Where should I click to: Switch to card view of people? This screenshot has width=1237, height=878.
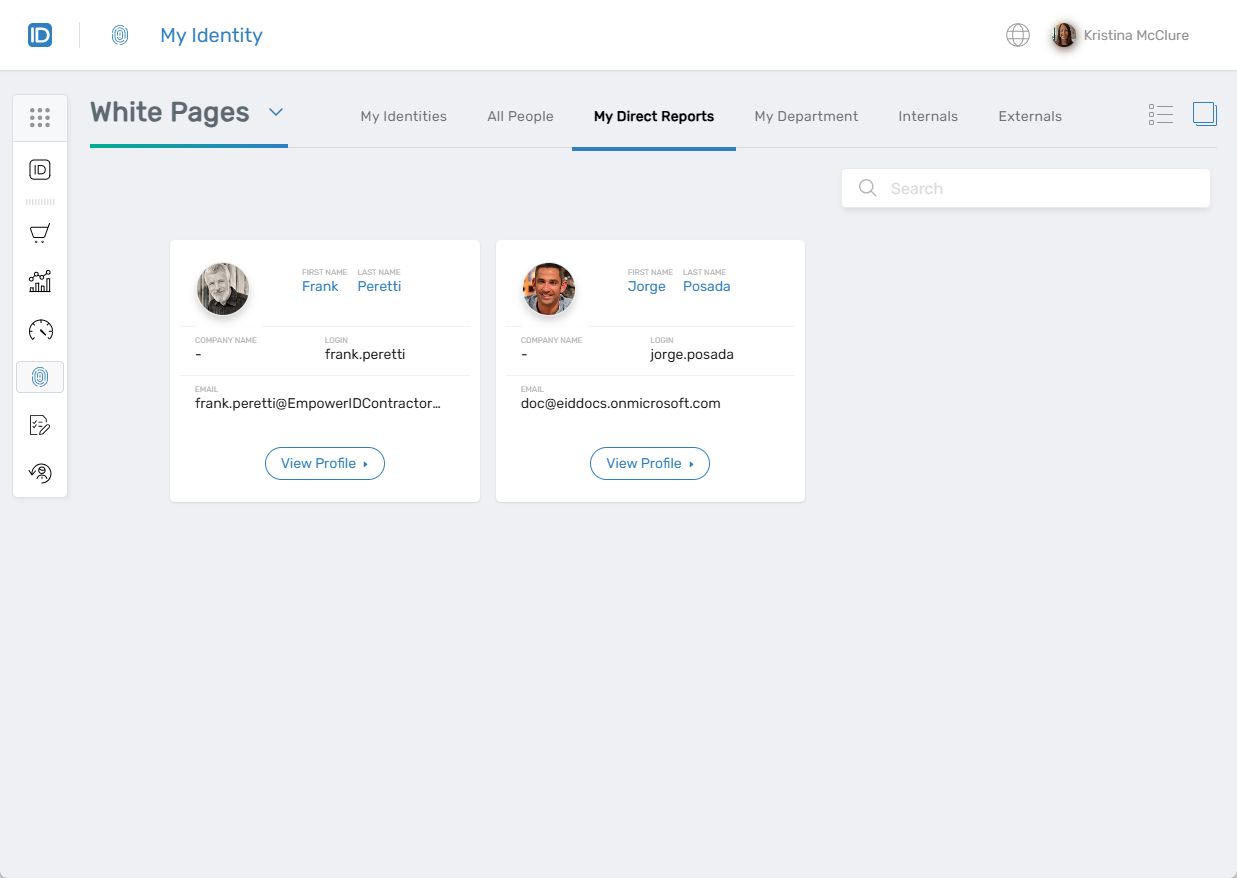point(1205,114)
